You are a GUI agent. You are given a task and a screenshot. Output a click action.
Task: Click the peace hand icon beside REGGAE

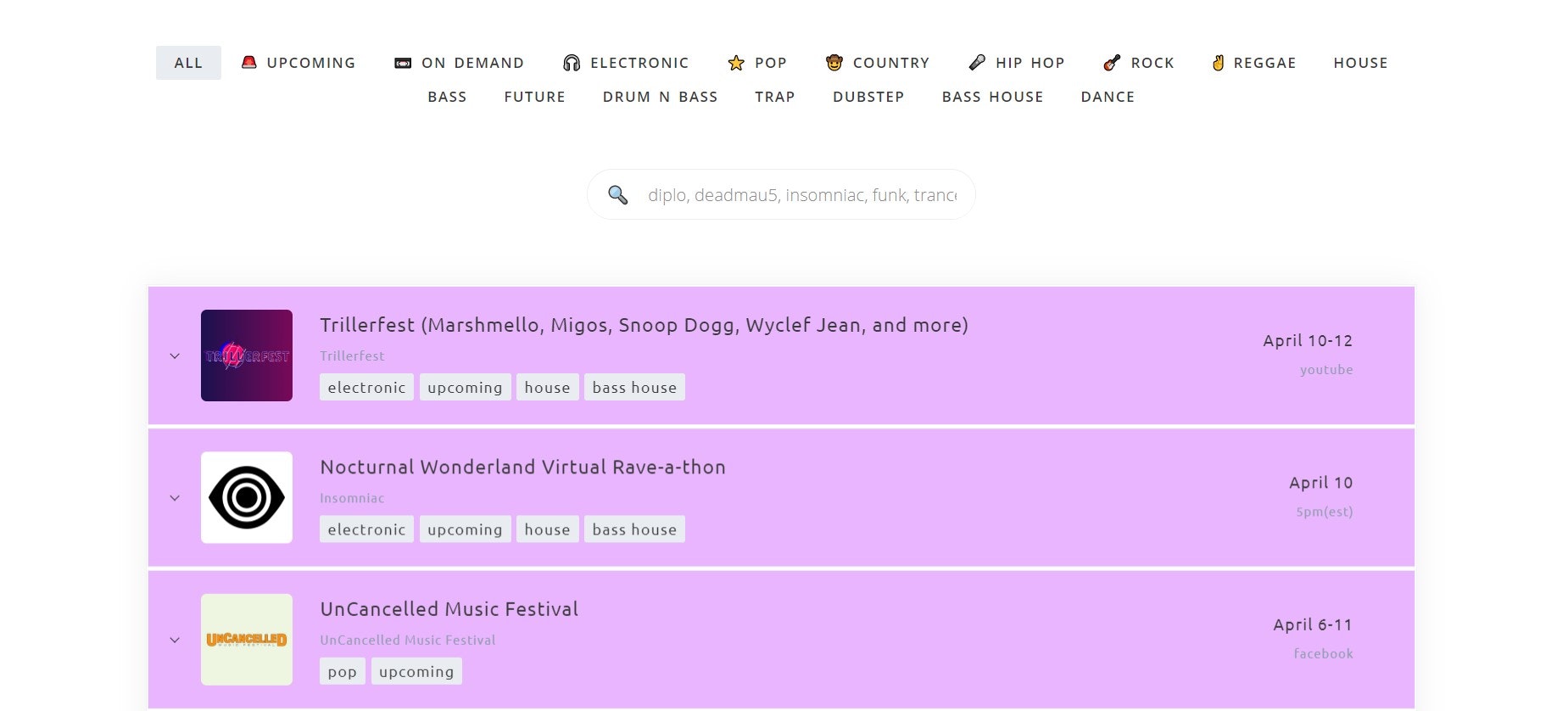click(x=1218, y=63)
